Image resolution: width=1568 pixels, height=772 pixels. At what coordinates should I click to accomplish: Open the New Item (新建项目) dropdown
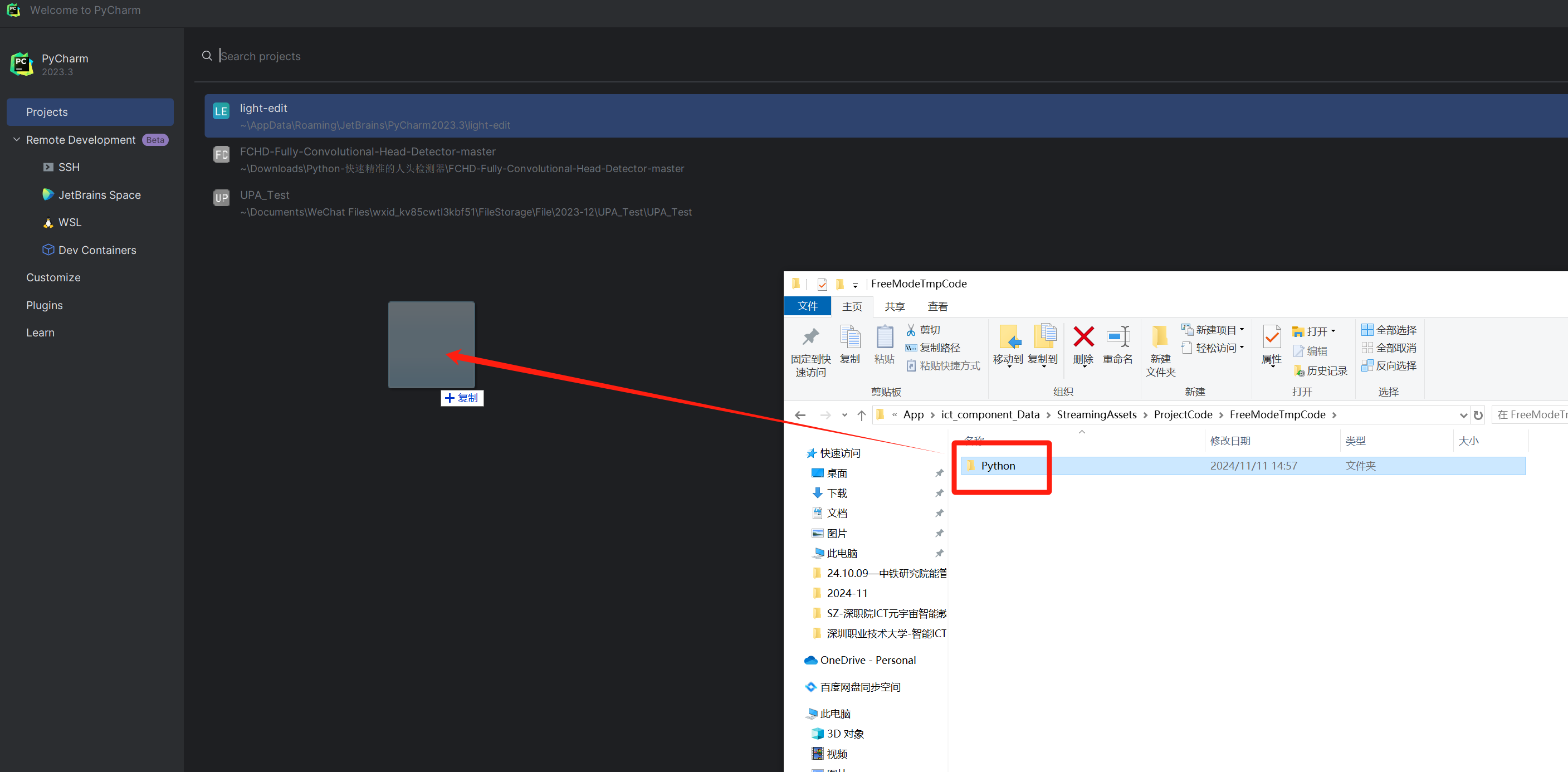(x=1213, y=330)
